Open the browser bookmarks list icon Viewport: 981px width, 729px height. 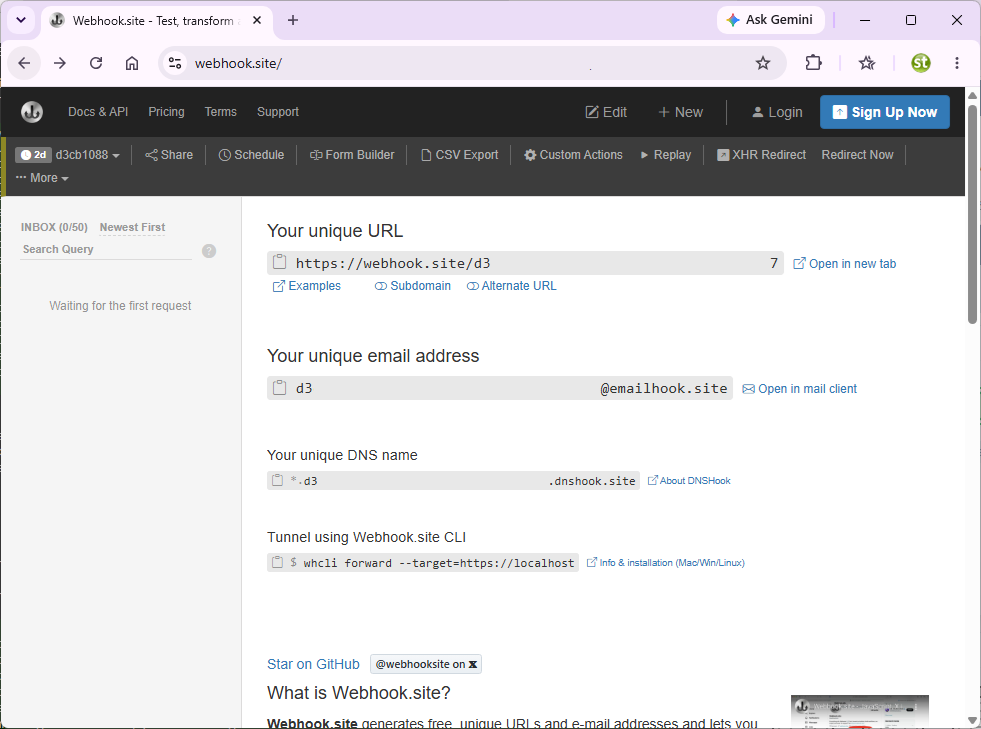coord(867,63)
